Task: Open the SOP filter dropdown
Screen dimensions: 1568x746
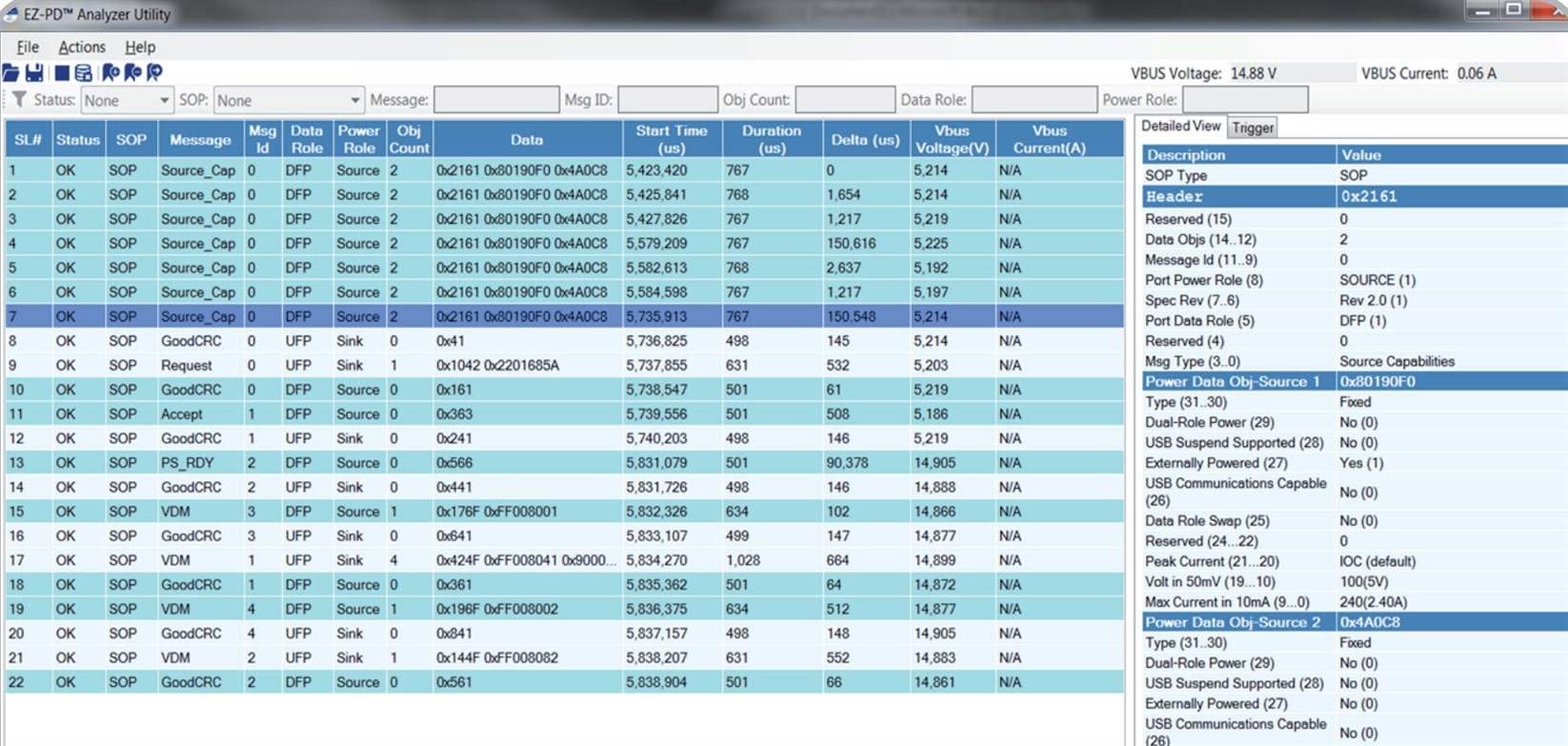Action: click(353, 100)
